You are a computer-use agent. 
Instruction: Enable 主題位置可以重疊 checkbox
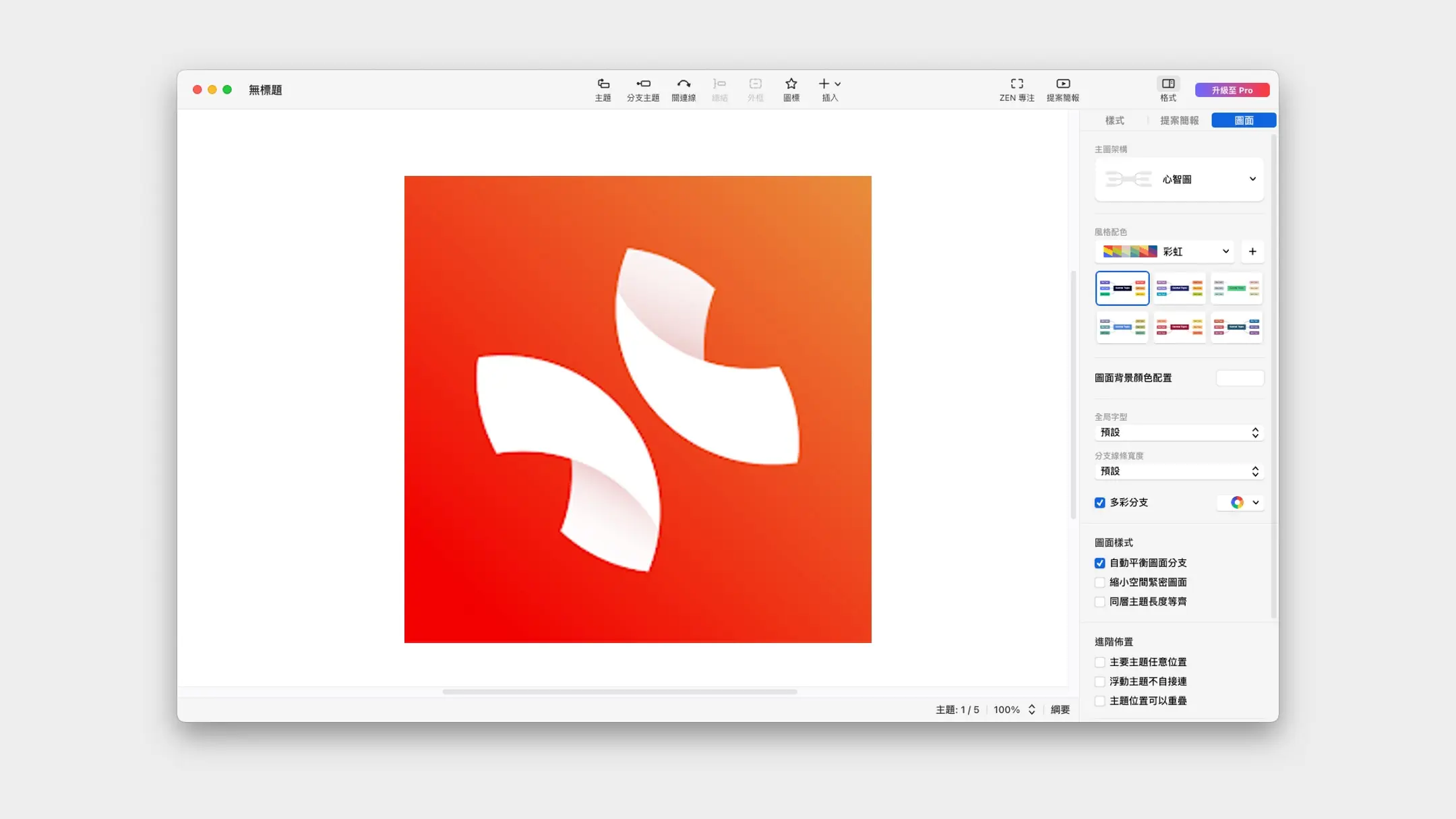click(x=1100, y=701)
